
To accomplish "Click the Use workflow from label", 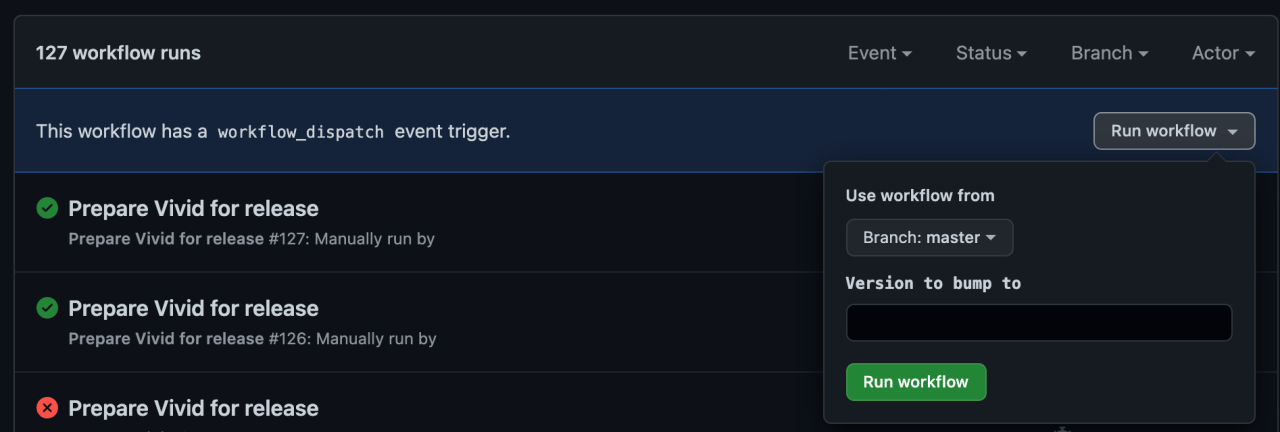I will [920, 195].
